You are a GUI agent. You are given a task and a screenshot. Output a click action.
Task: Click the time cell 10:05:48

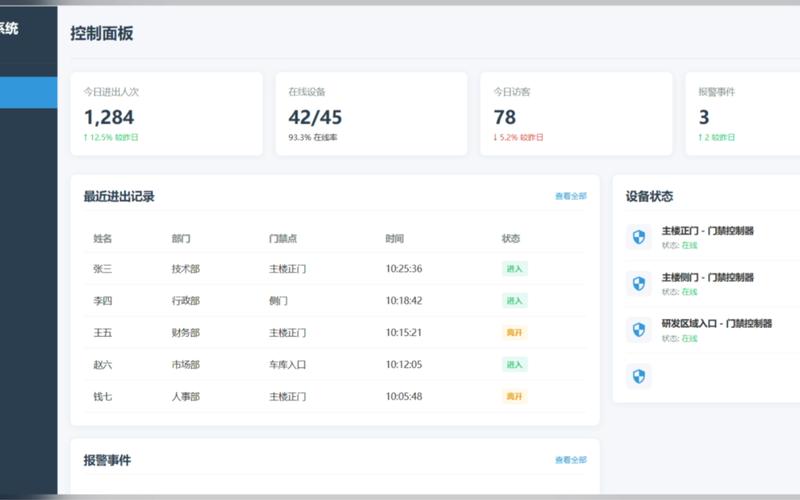pyautogui.click(x=404, y=396)
